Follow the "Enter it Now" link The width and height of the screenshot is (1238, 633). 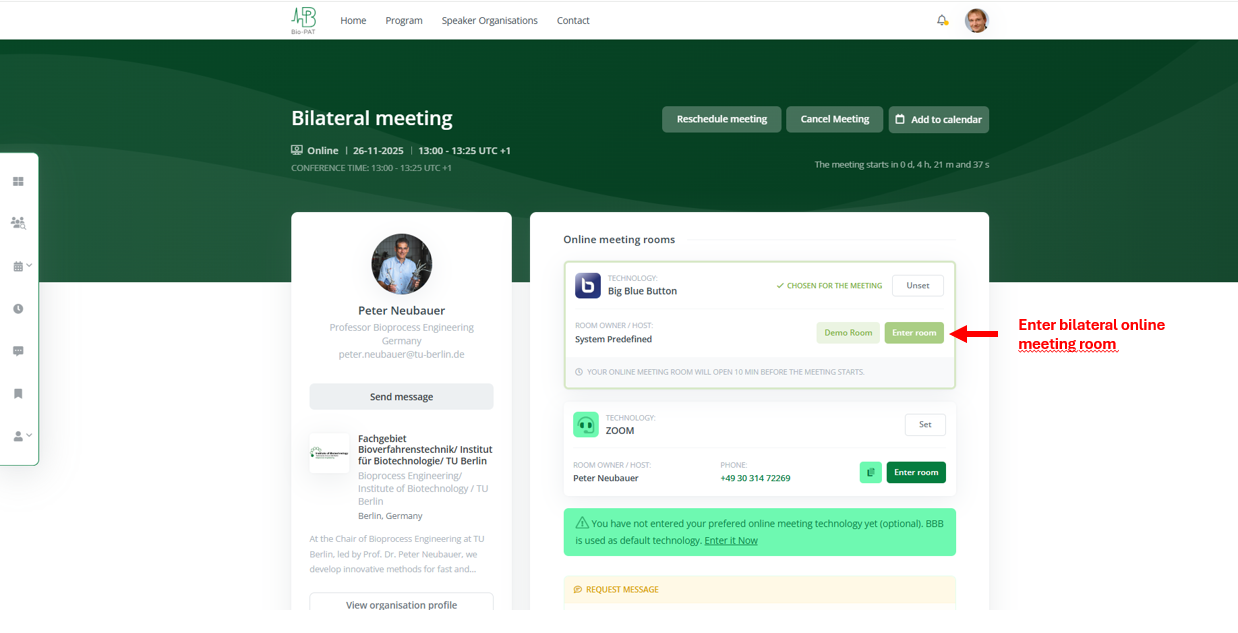click(730, 541)
